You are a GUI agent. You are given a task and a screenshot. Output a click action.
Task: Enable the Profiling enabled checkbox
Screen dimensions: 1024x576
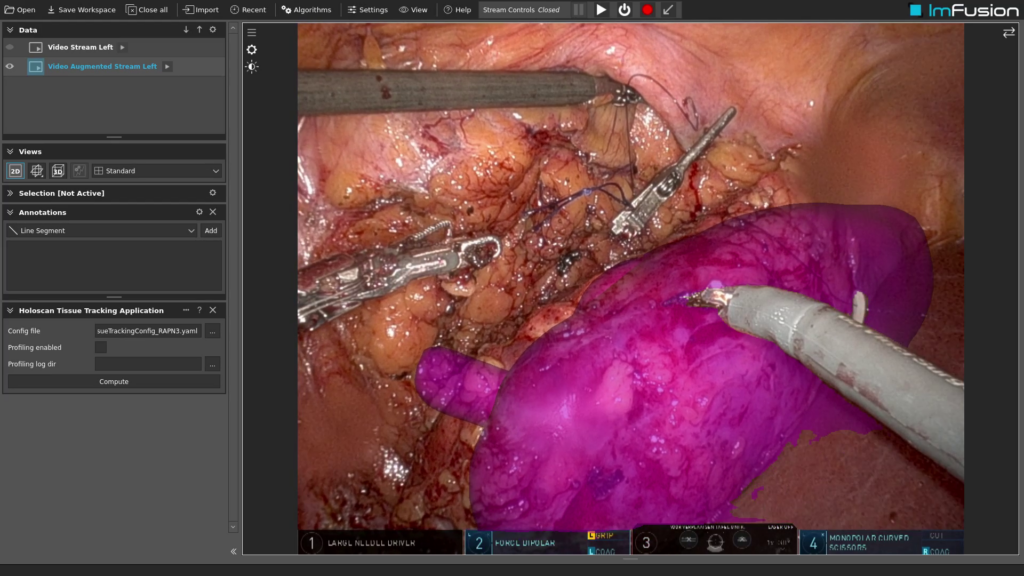click(101, 347)
